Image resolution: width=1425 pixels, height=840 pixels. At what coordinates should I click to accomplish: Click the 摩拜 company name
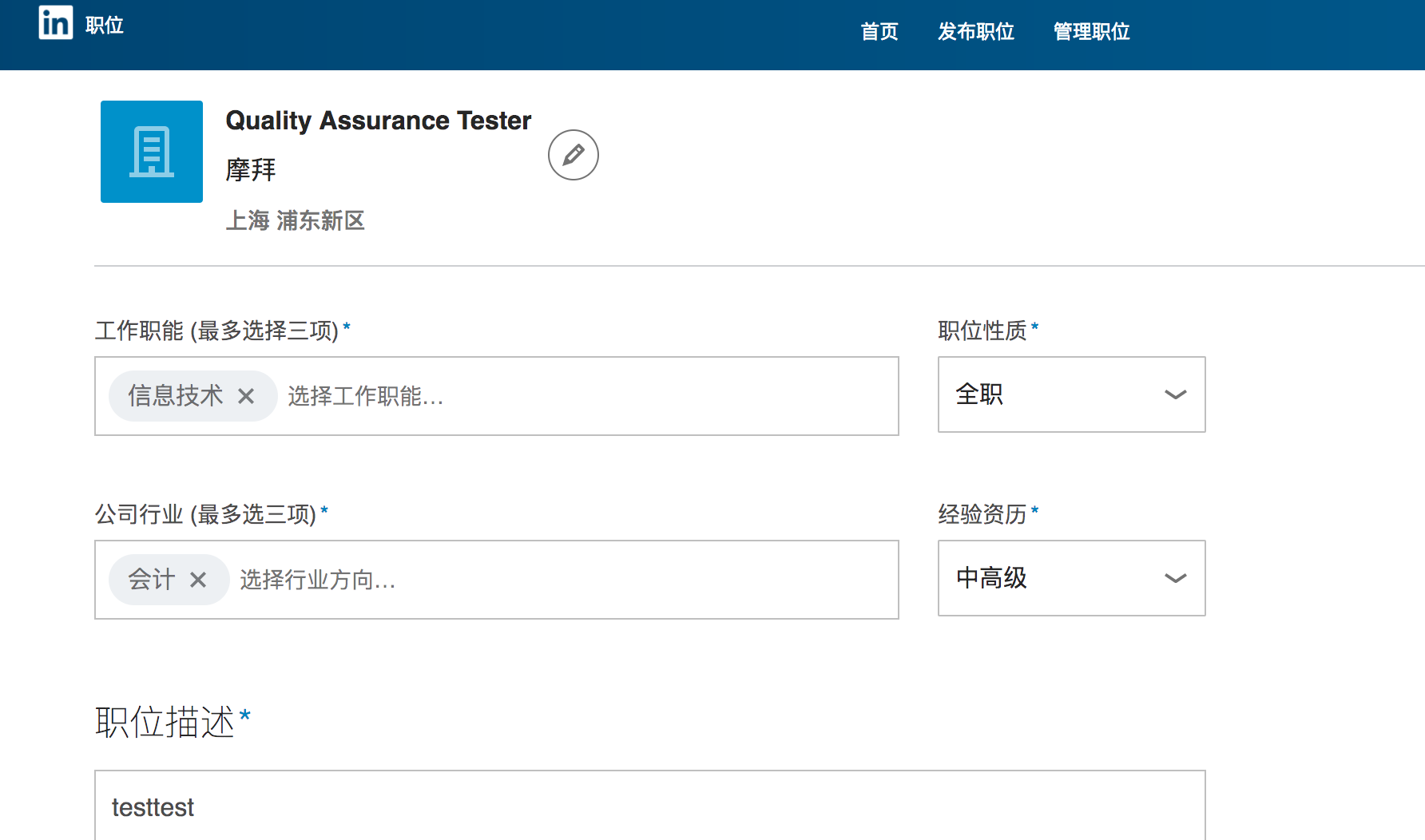[251, 169]
